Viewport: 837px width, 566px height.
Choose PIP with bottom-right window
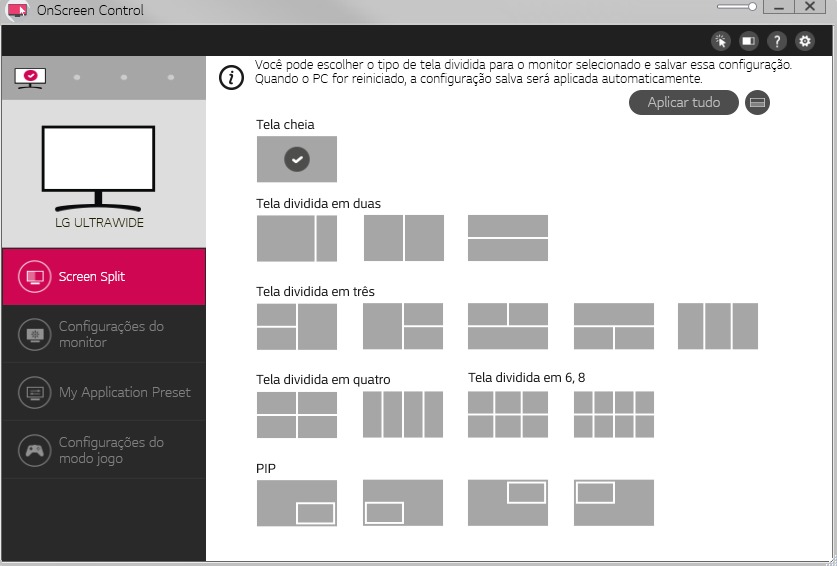(297, 503)
